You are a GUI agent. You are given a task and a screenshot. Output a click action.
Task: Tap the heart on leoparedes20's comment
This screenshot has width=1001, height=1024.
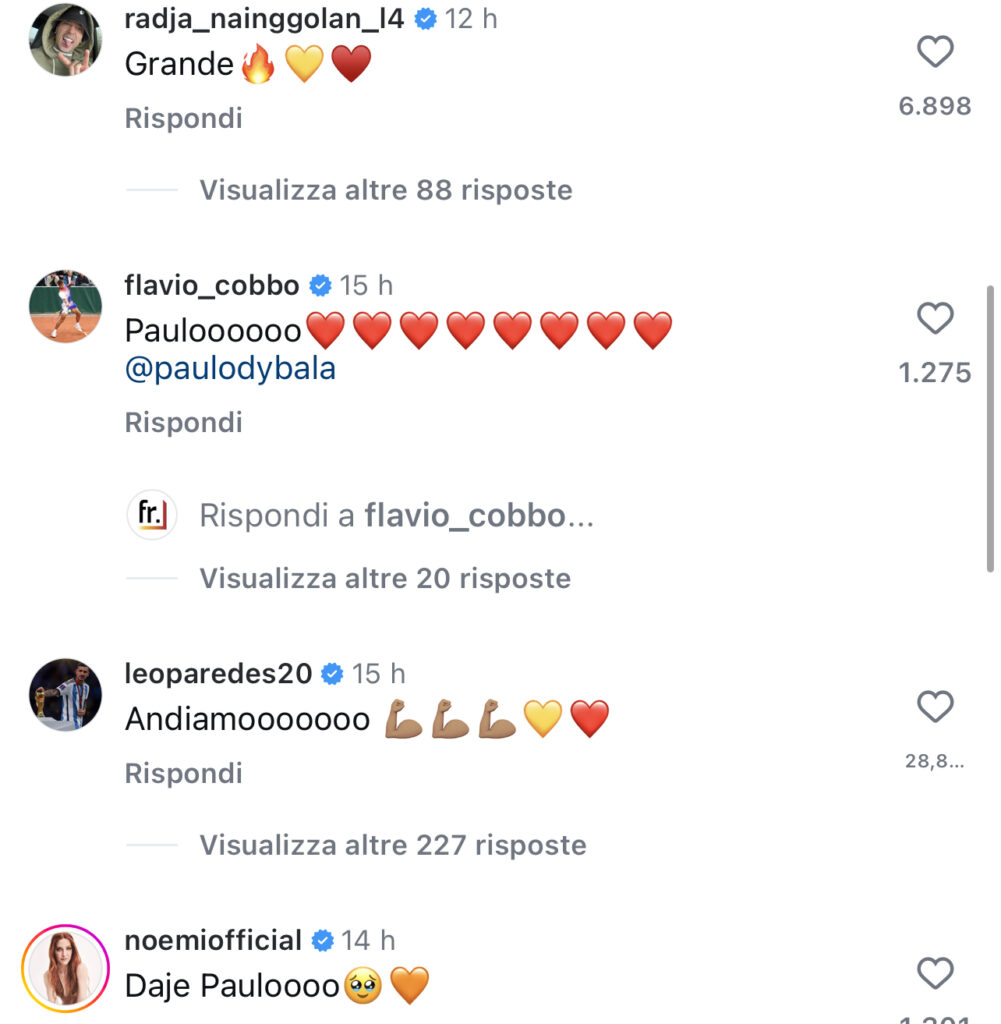935,707
